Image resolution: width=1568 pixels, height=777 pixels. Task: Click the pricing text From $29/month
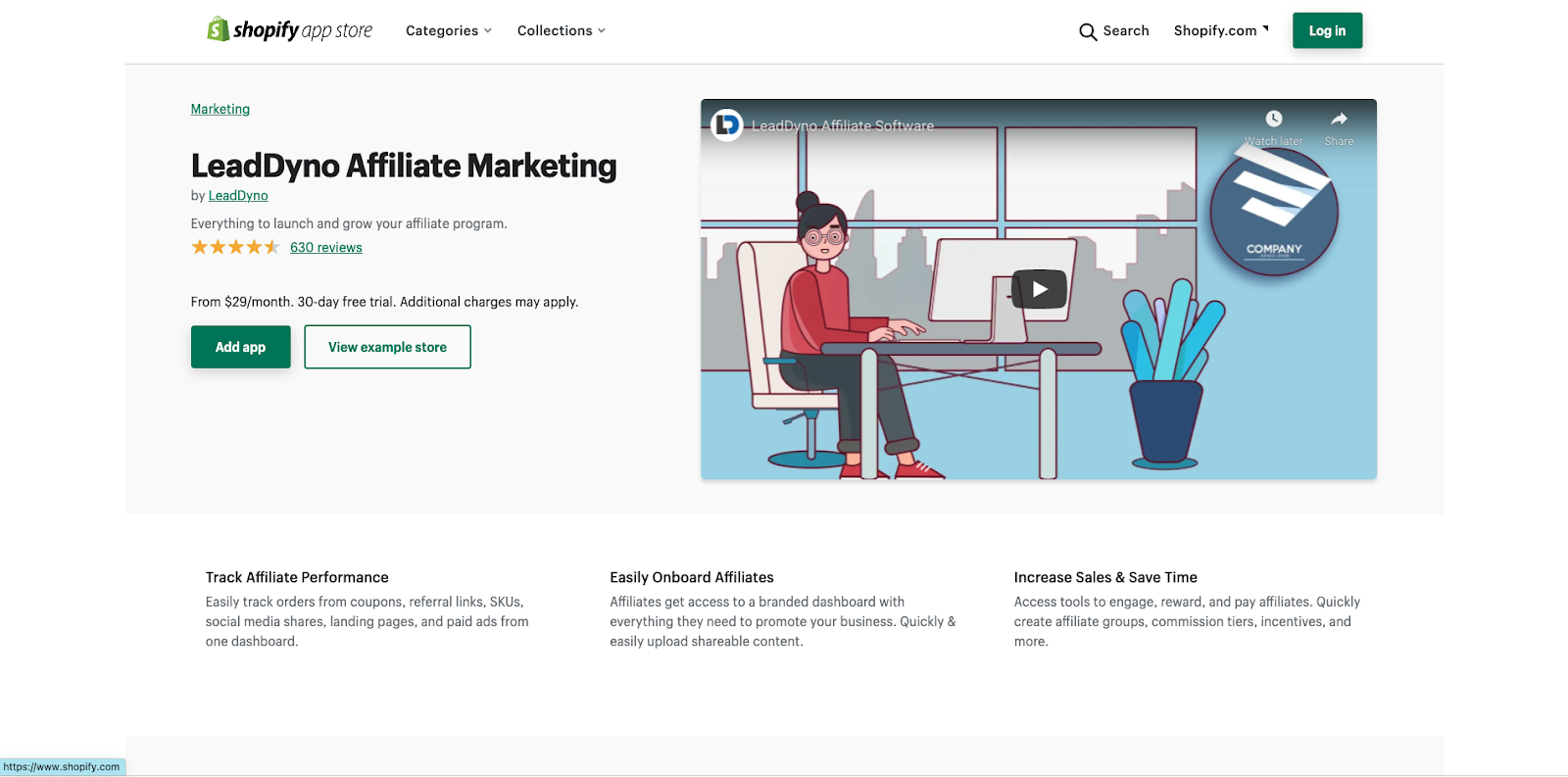pyautogui.click(x=385, y=302)
